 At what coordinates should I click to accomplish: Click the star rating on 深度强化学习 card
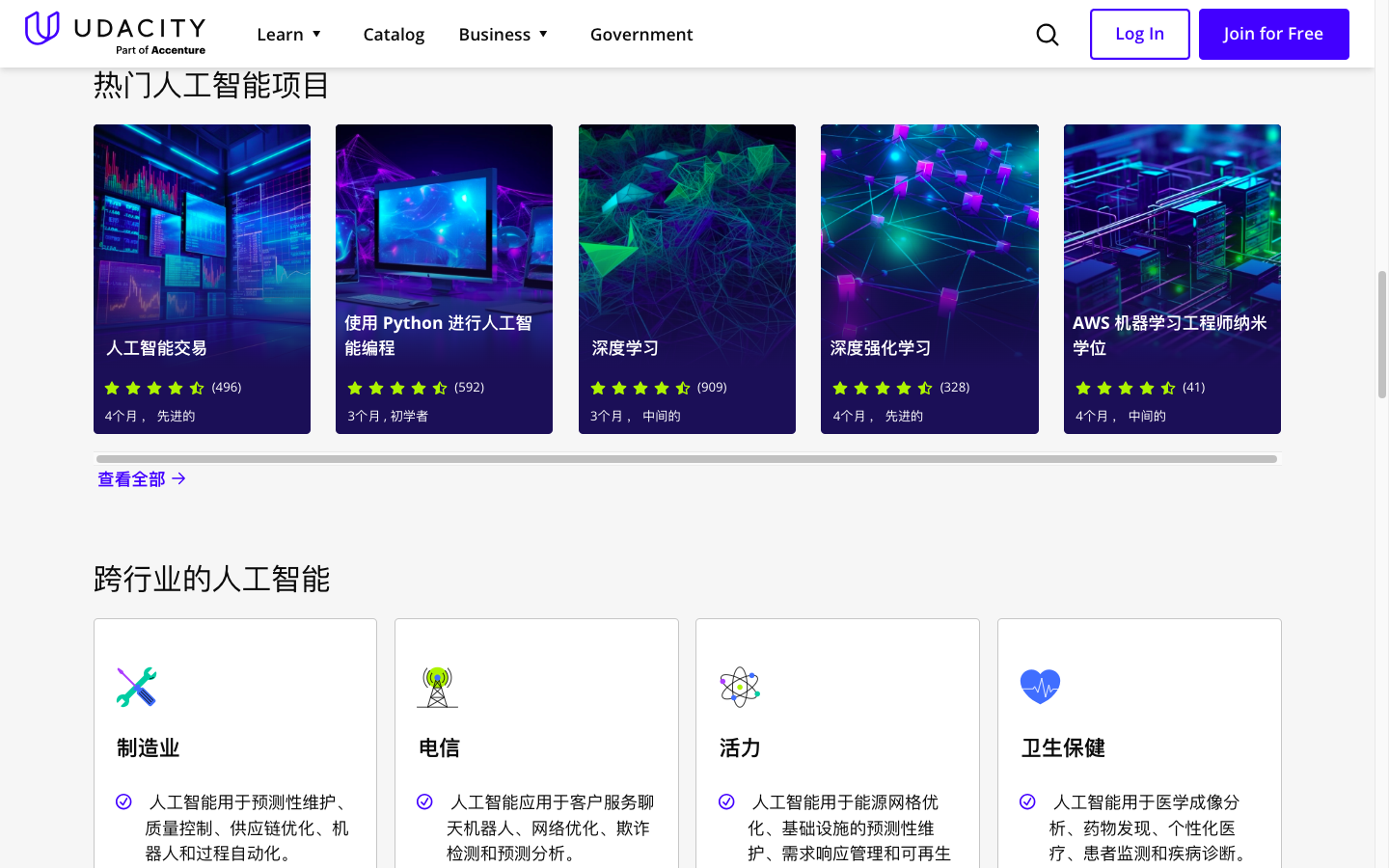coord(883,388)
